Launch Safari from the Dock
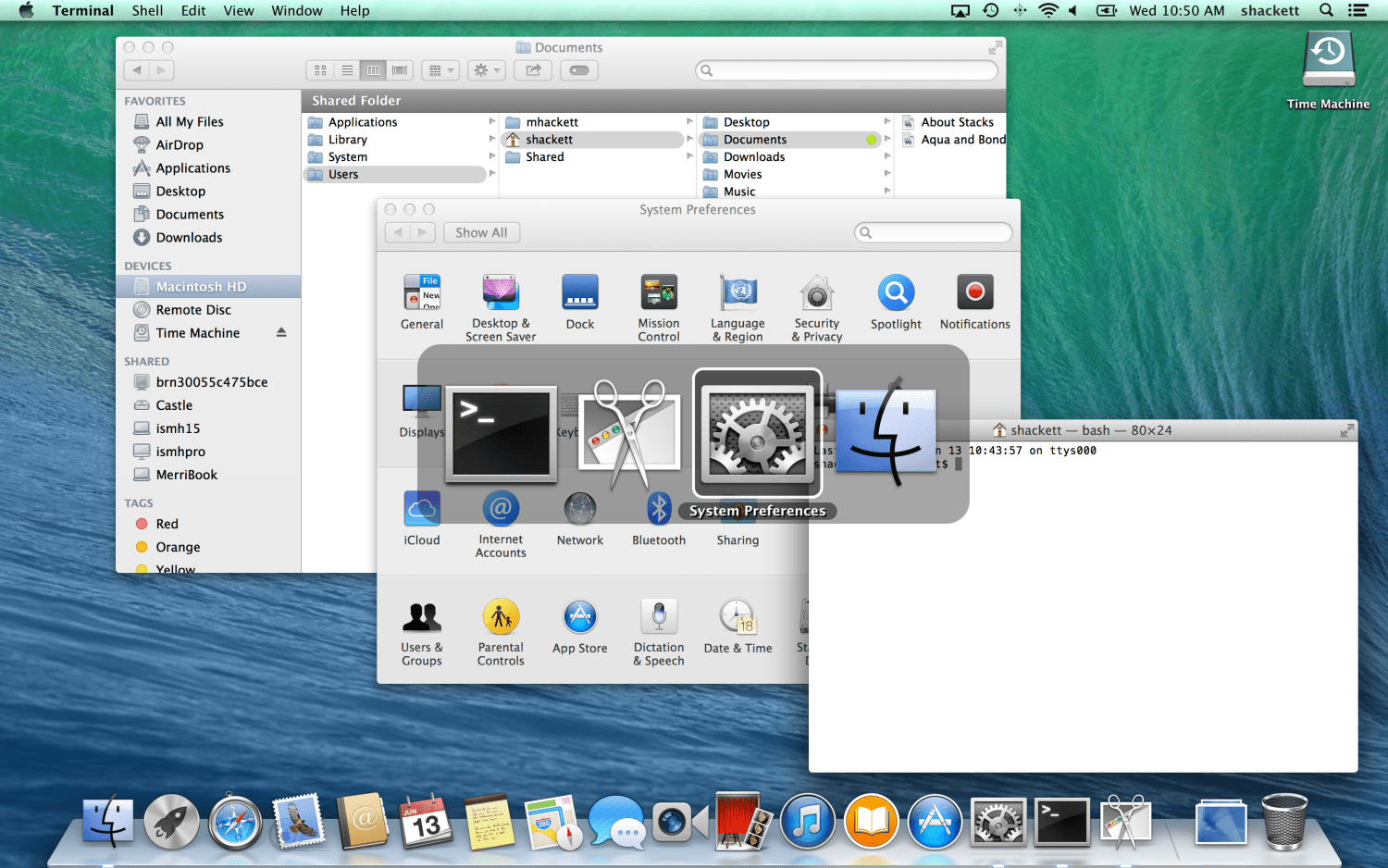1388x868 pixels. (235, 822)
